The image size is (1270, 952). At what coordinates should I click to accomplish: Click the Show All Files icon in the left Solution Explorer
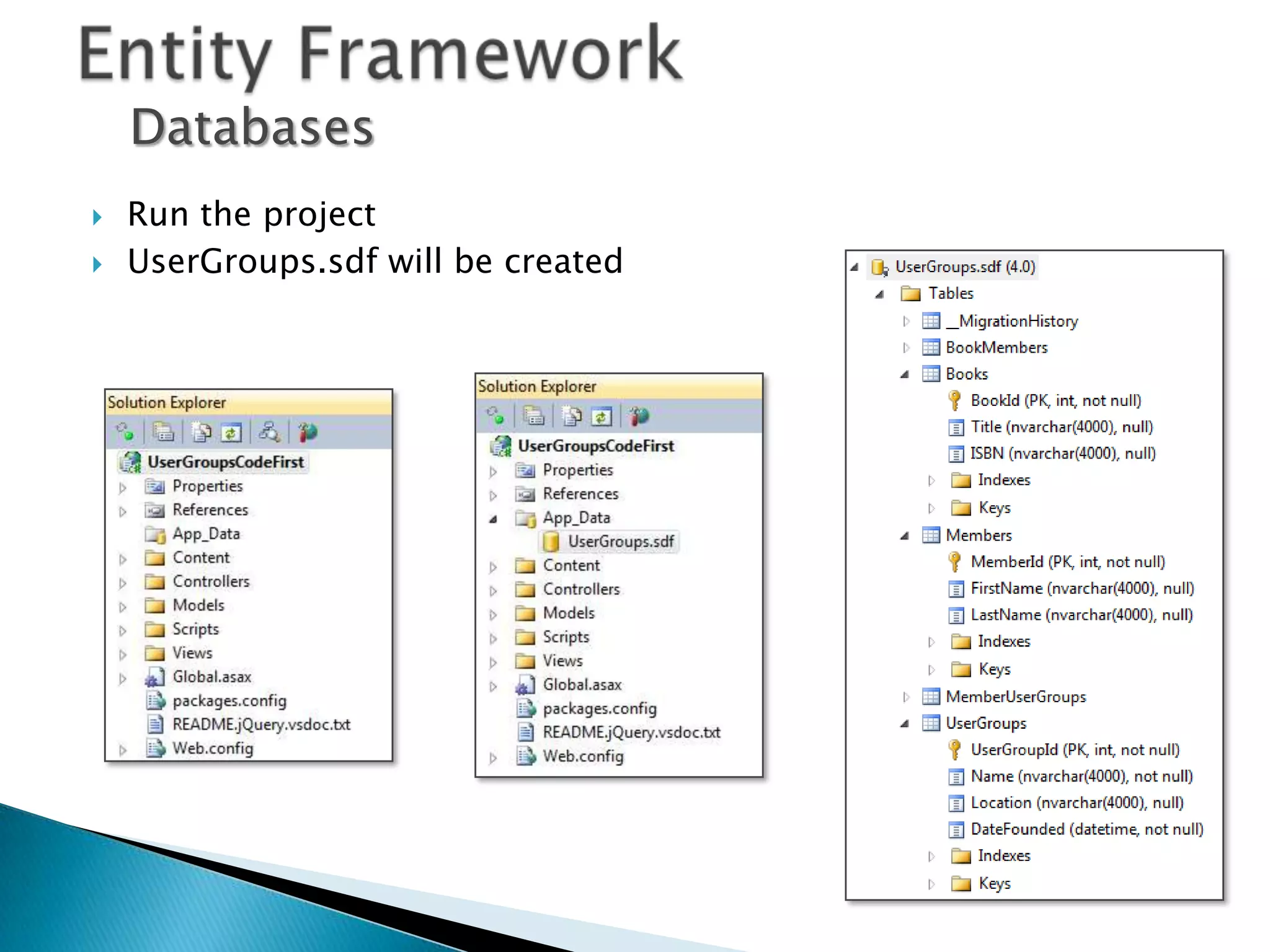pos(201,432)
